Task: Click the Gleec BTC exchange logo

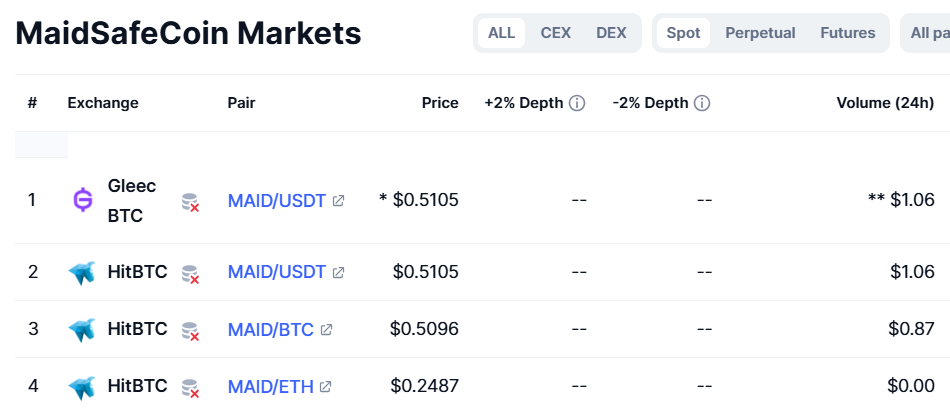Action: [x=82, y=200]
